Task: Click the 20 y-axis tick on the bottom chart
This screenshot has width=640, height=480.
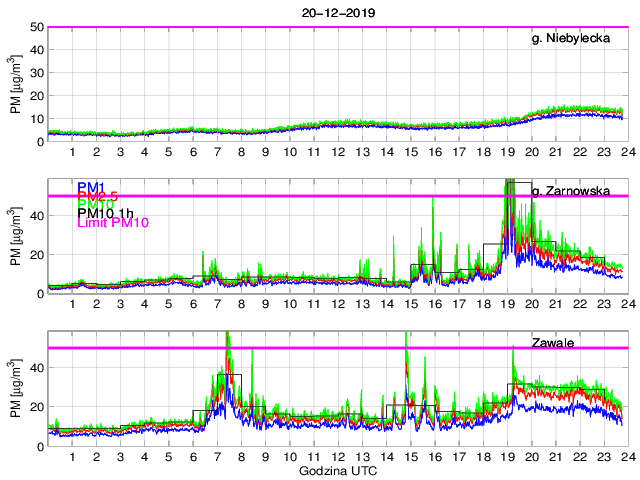Action: click(36, 406)
